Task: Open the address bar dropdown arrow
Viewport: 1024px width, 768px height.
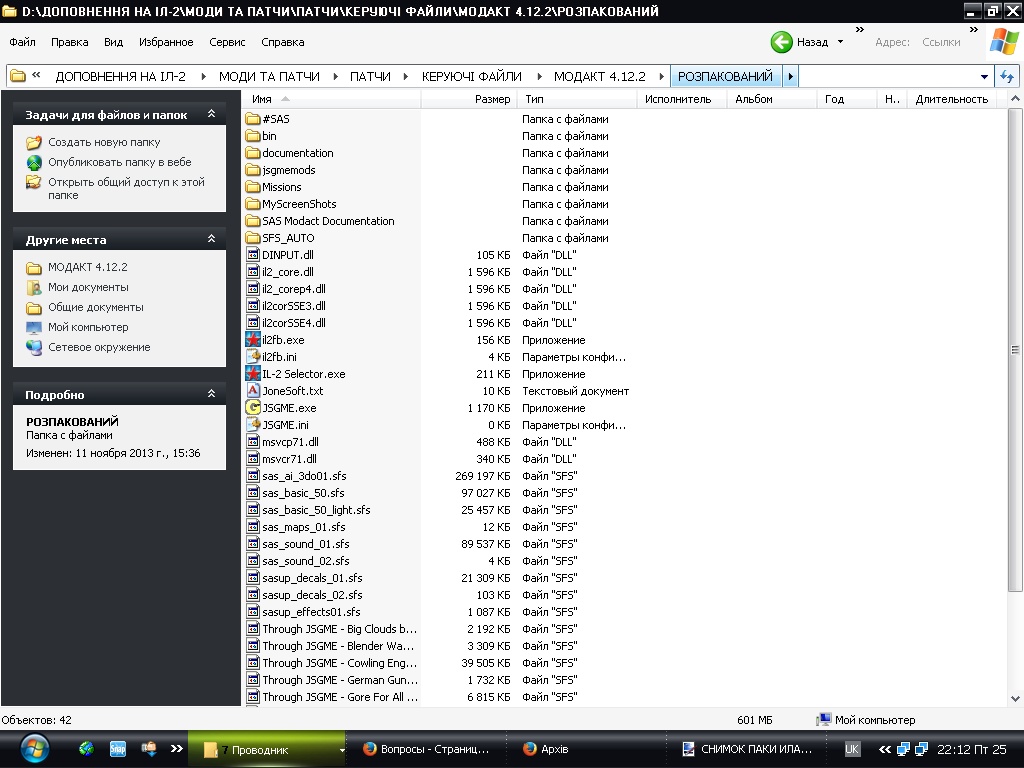Action: [x=984, y=76]
